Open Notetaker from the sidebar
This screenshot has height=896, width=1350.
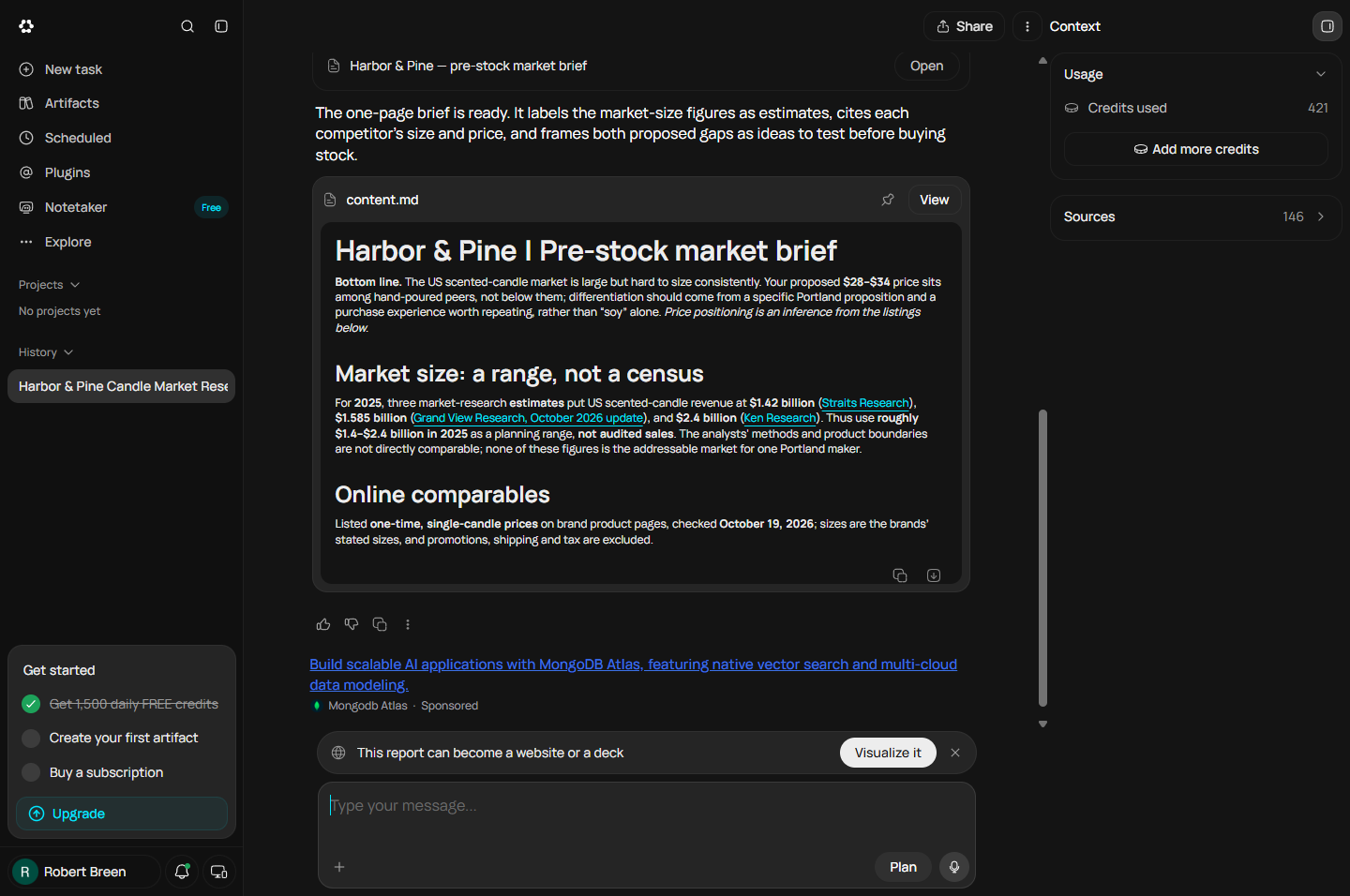(122, 207)
